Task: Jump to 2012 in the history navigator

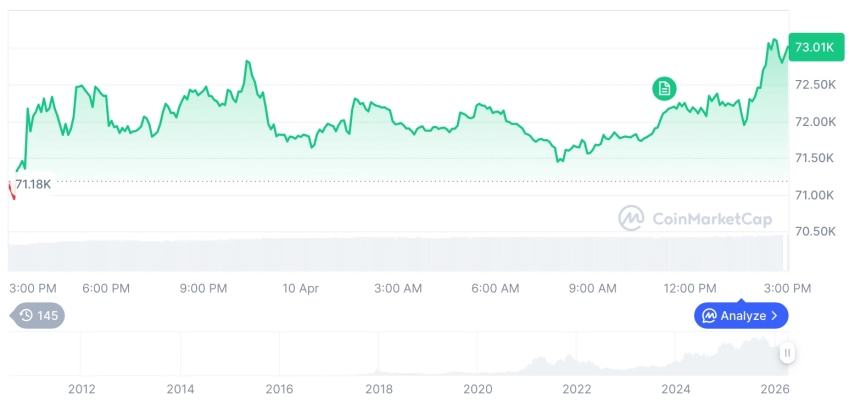Action: coord(81,389)
